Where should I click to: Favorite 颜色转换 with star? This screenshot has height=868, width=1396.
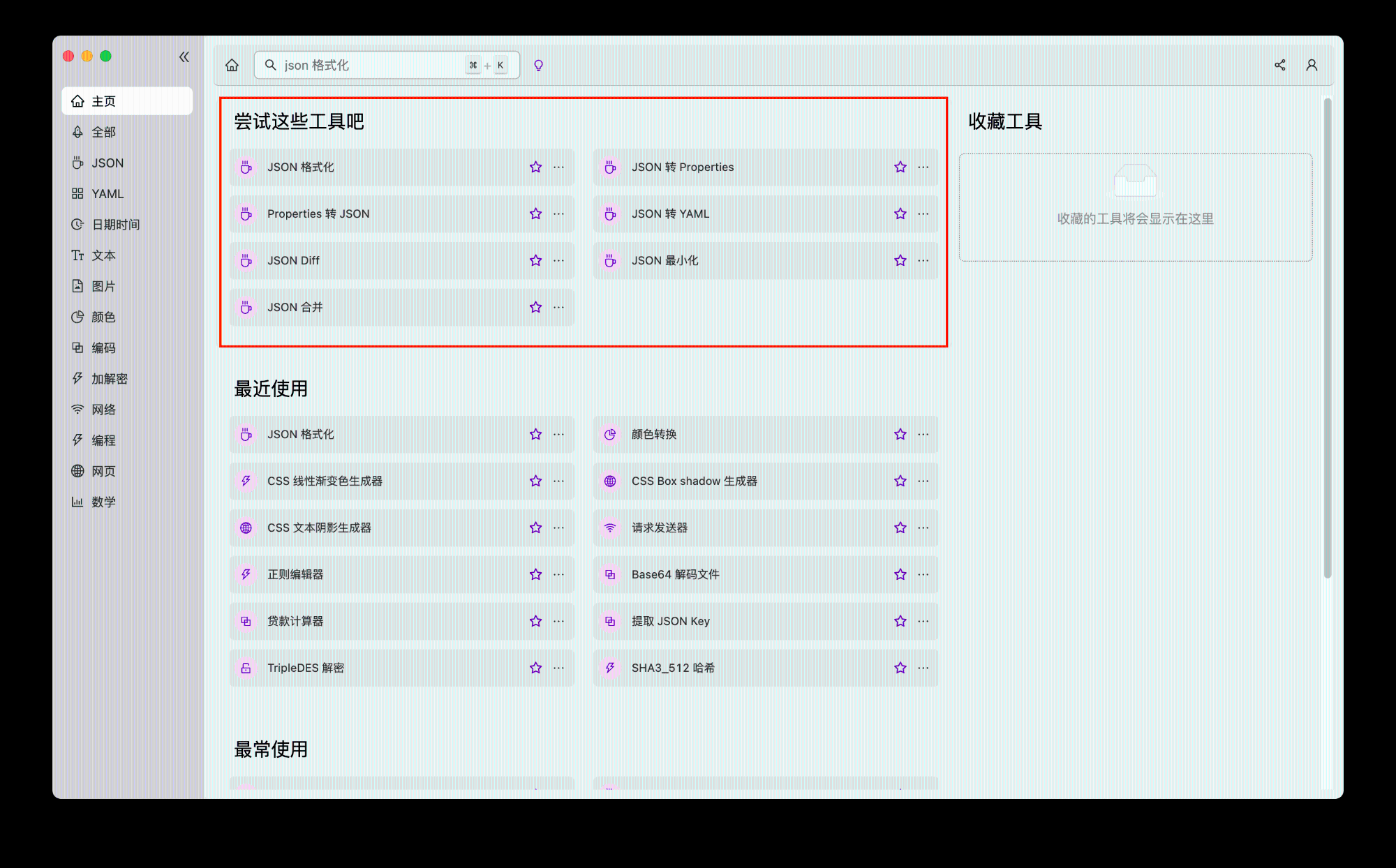tap(900, 434)
